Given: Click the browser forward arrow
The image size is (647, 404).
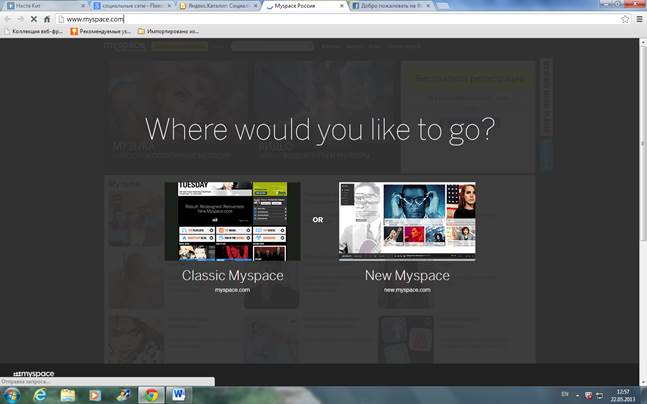Looking at the screenshot, I should tap(21, 19).
